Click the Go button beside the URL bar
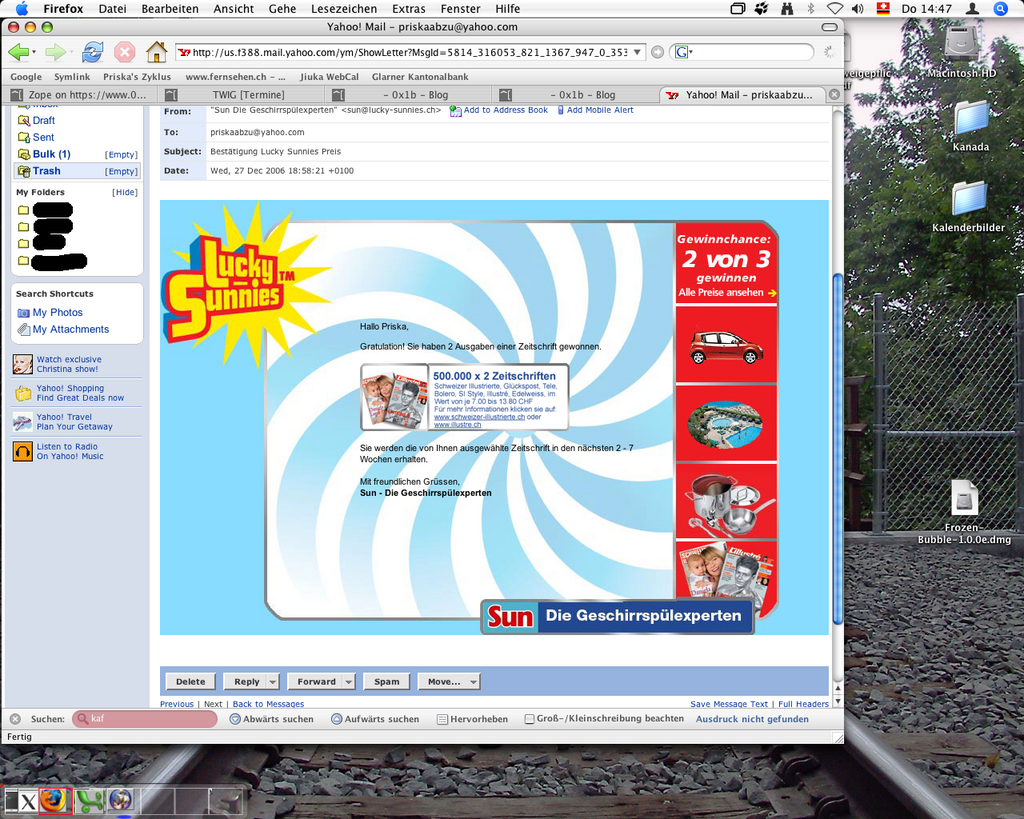 pos(658,52)
